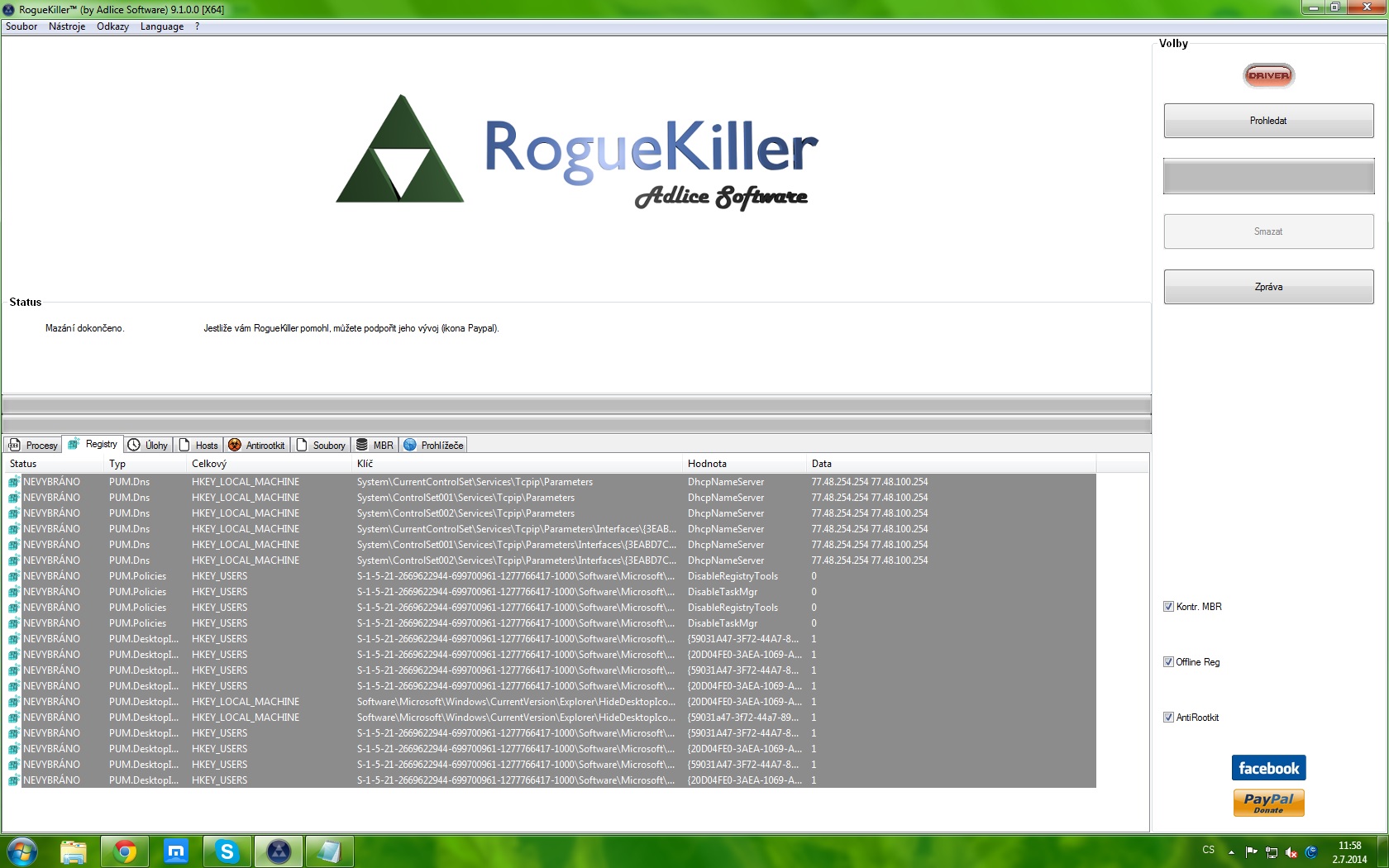Screen dimensions: 1389x868
Task: Click registry icon of first CurrentControlSet row
Action: click(14, 482)
